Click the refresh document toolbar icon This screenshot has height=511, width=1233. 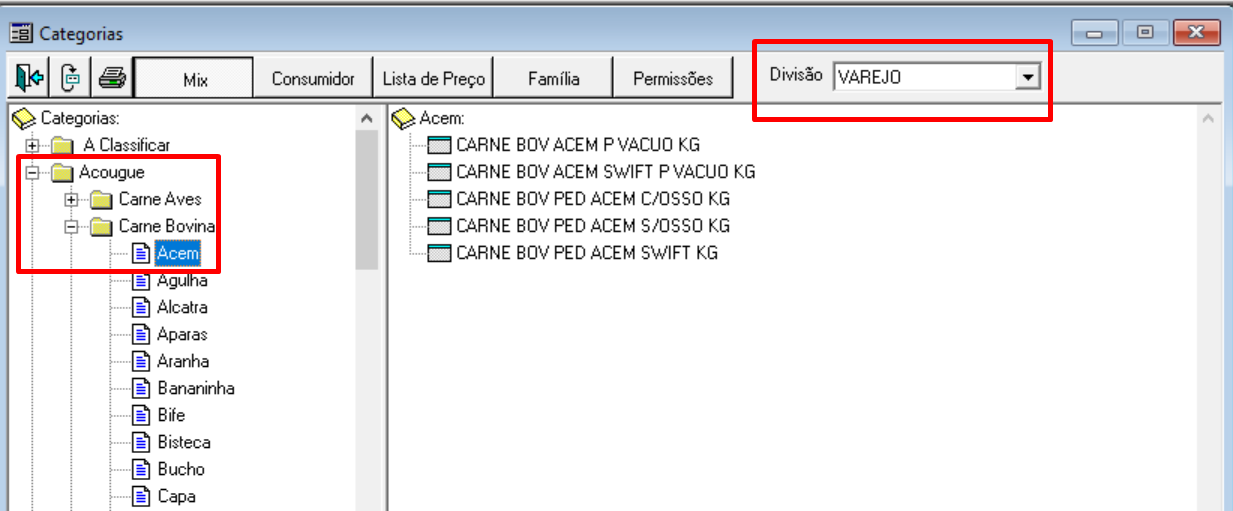[70, 77]
